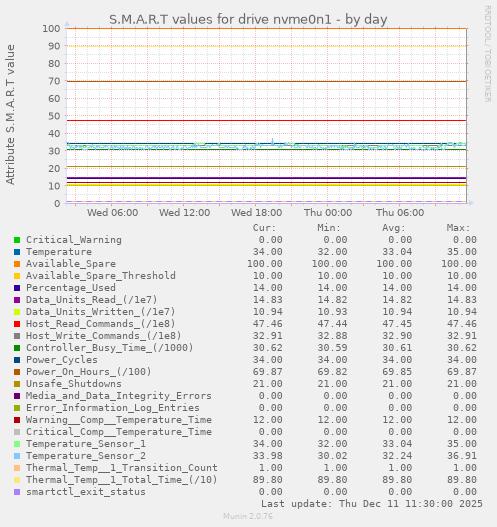Click the Avg: column header
497x527 pixels.
click(x=394, y=228)
